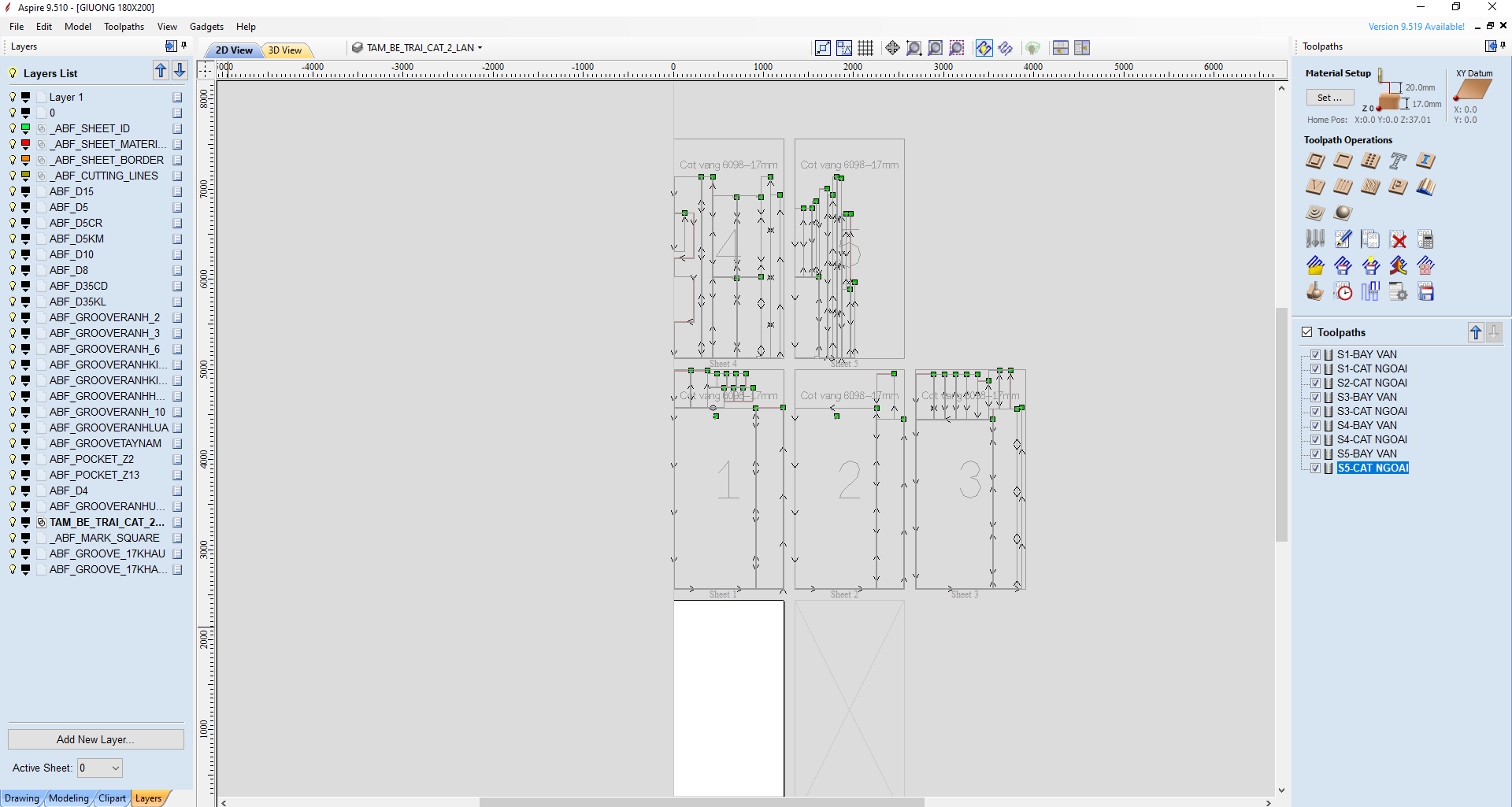Image resolution: width=1512 pixels, height=807 pixels.
Task: Click the red _ABF_SHEET_MATERIAL layer color swatch
Action: [x=25, y=144]
